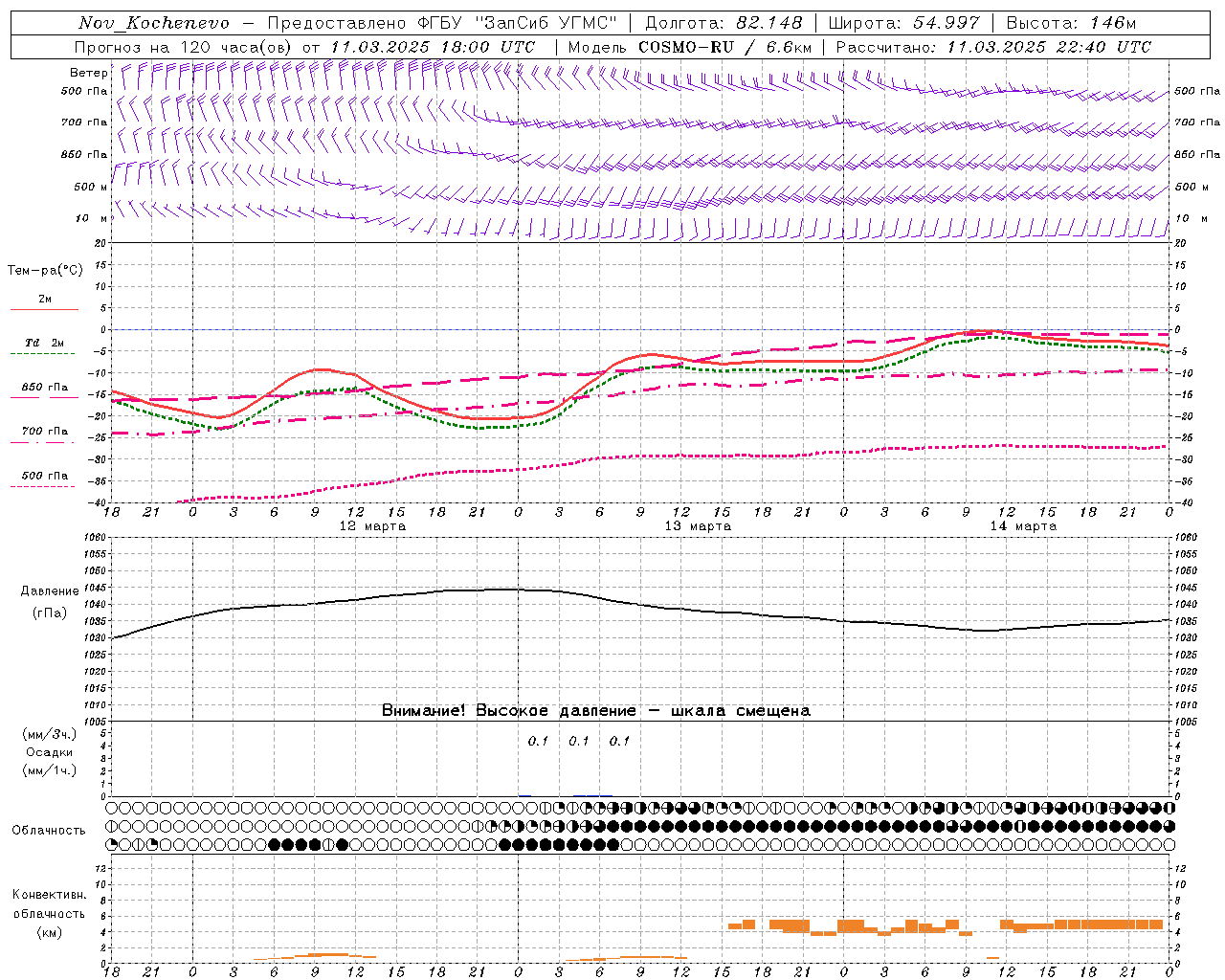Image resolution: width=1225 pixels, height=980 pixels.
Task: Click the "1060" pressure axis value on the left
Action: pos(94,538)
